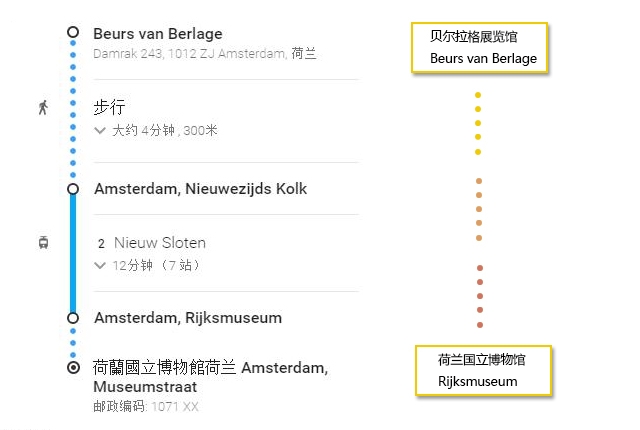Click the yellow 荷兰国立博物馆 Rijksmuseum box
Viewport: 640px width, 430px height.
pyautogui.click(x=483, y=370)
